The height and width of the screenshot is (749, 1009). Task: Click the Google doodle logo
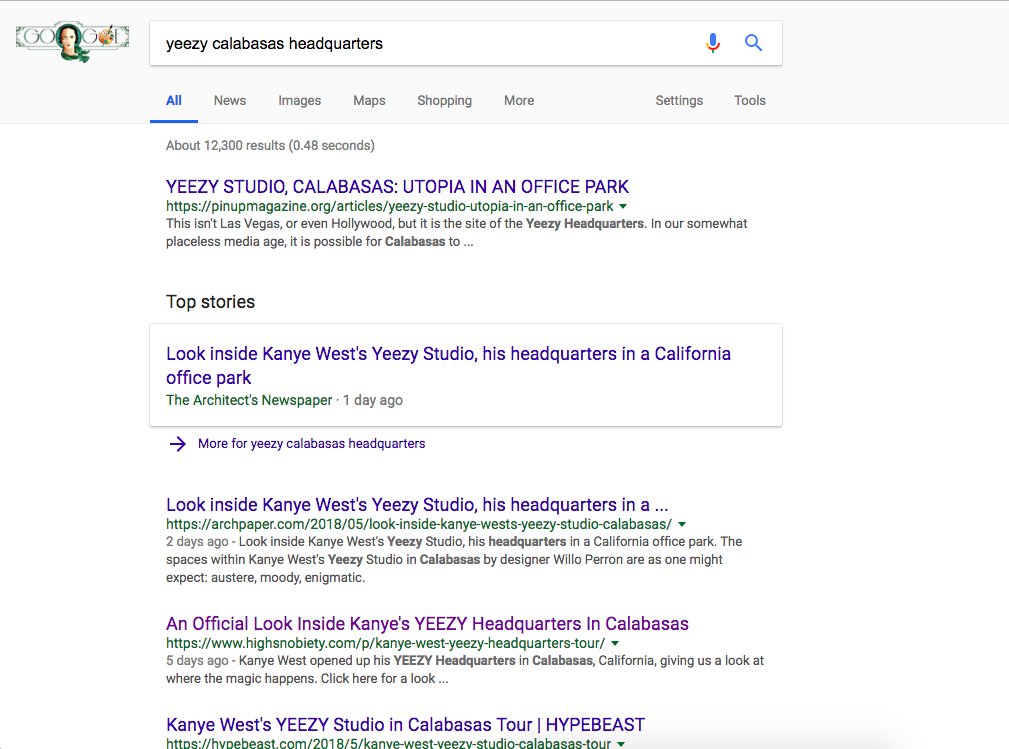(x=73, y=41)
